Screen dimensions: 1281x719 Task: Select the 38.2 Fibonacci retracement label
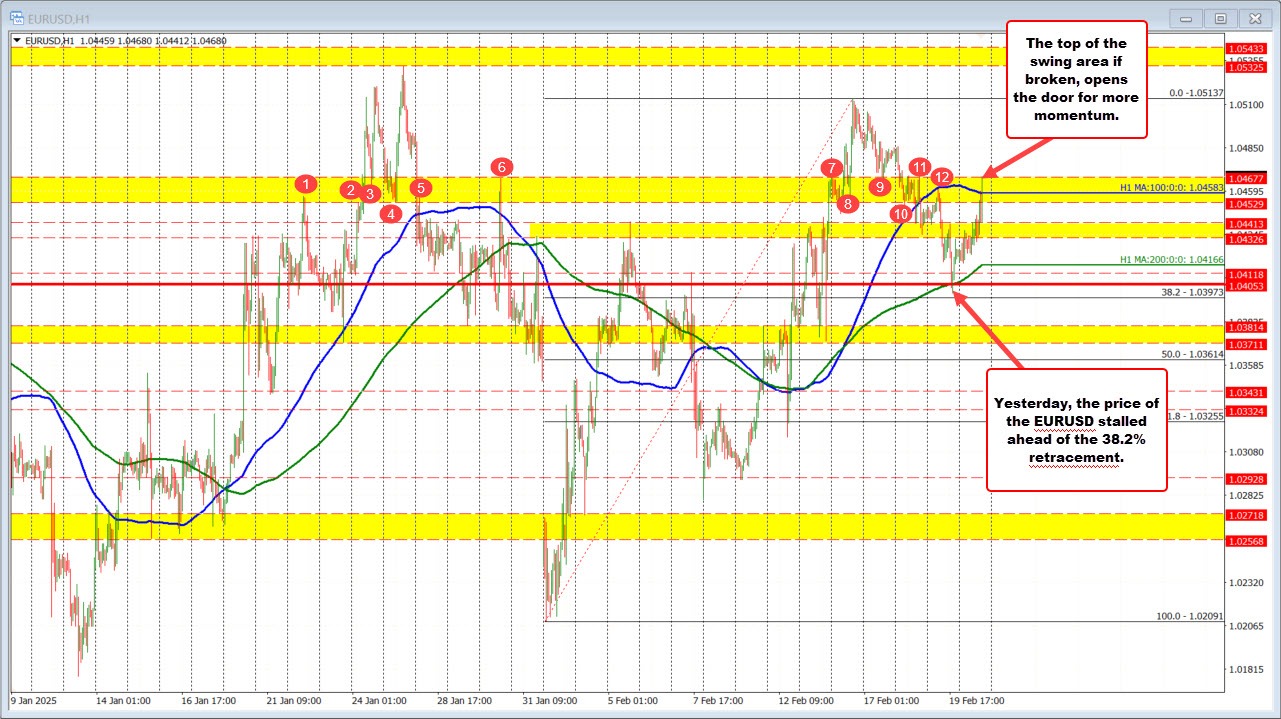(1192, 292)
